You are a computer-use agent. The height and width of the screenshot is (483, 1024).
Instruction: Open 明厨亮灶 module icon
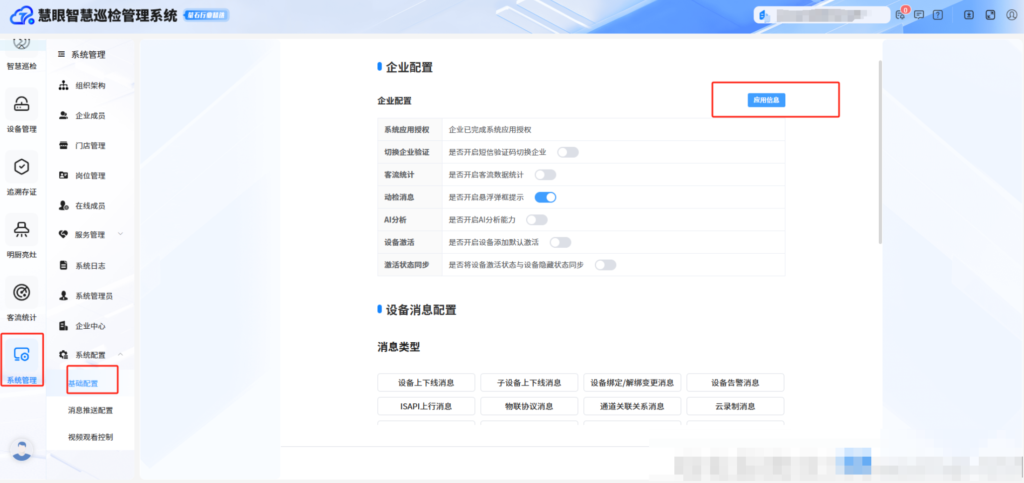[22, 228]
